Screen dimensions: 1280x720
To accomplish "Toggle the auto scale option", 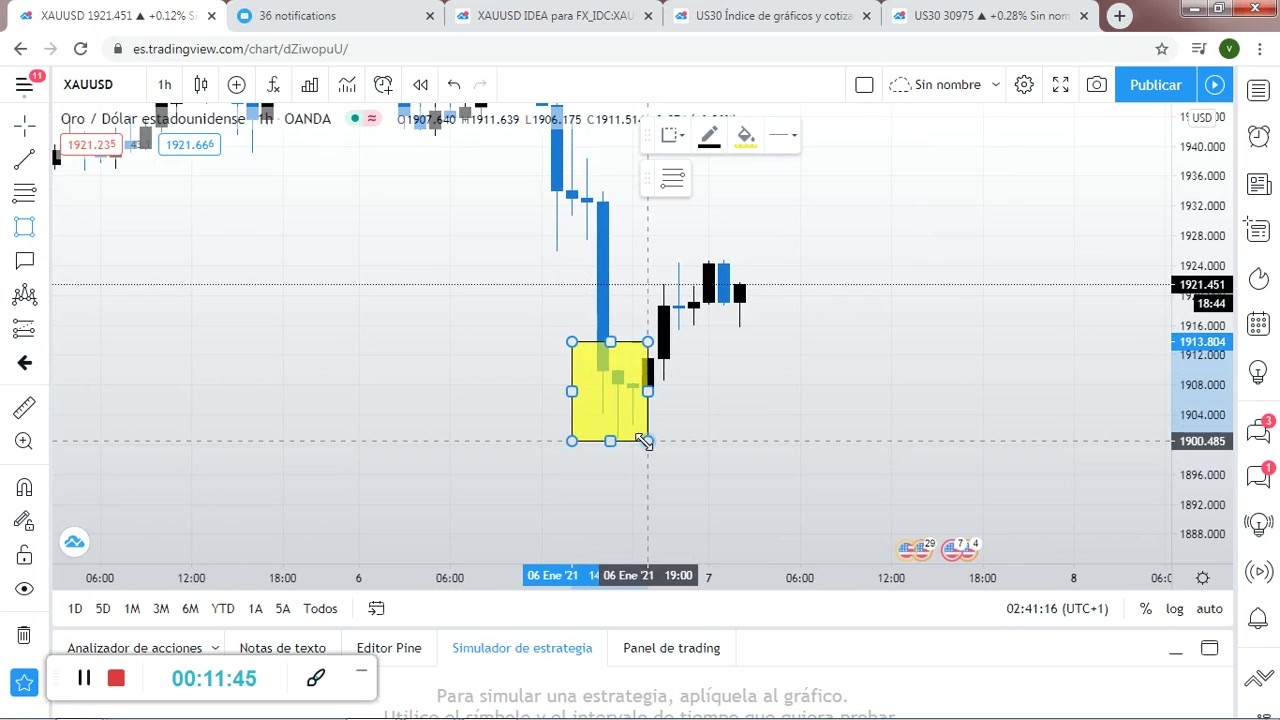I will pos(1209,608).
